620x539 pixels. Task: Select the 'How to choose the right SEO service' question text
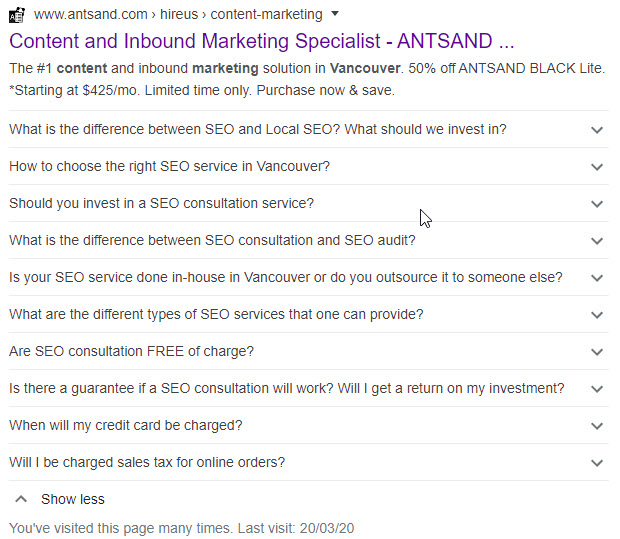click(169, 166)
